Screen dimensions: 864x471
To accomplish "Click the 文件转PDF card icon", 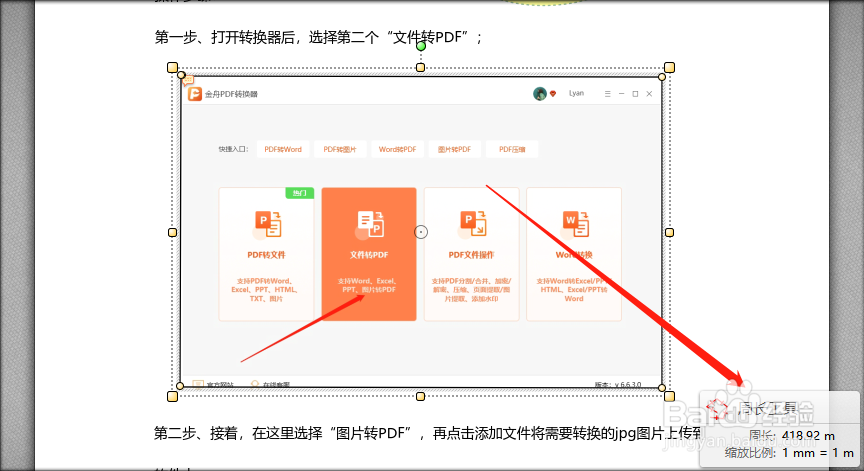I will click(x=370, y=224).
